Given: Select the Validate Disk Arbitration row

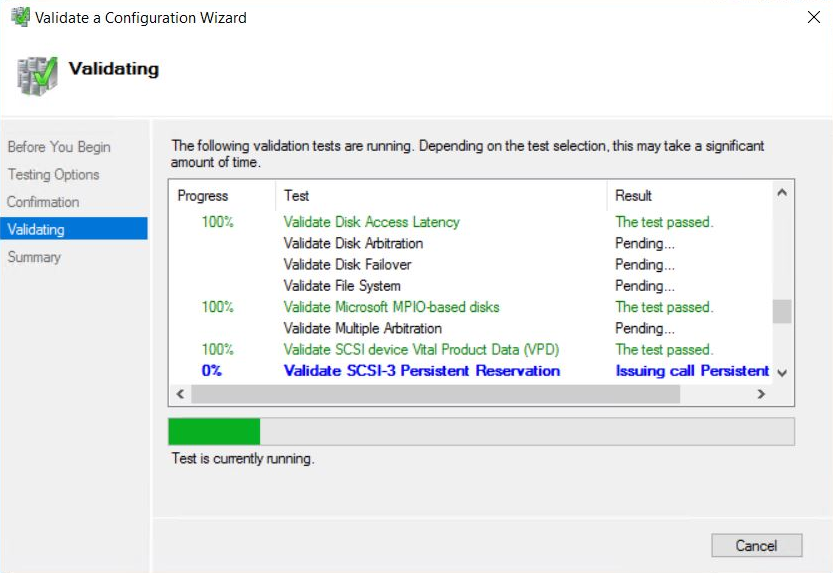Looking at the screenshot, I should tap(470, 243).
